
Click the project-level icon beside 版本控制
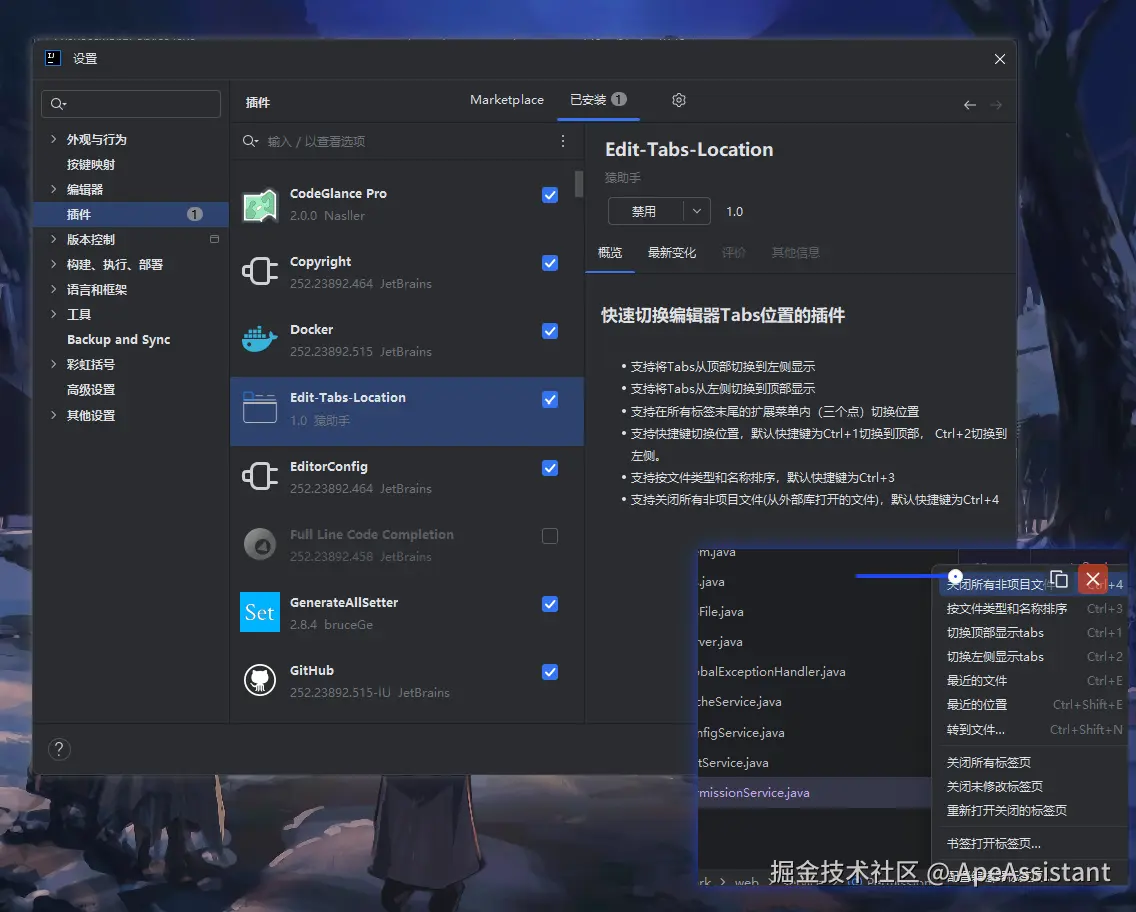(x=214, y=239)
